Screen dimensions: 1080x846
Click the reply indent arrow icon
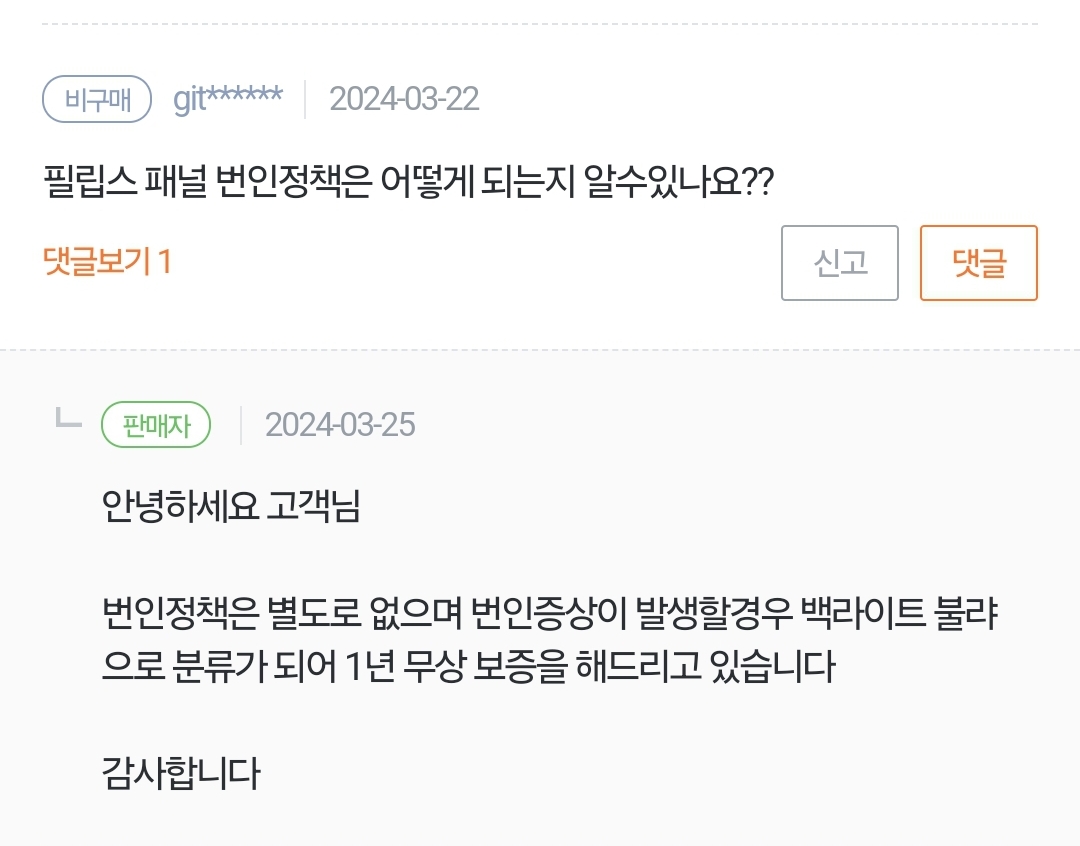[x=68, y=420]
